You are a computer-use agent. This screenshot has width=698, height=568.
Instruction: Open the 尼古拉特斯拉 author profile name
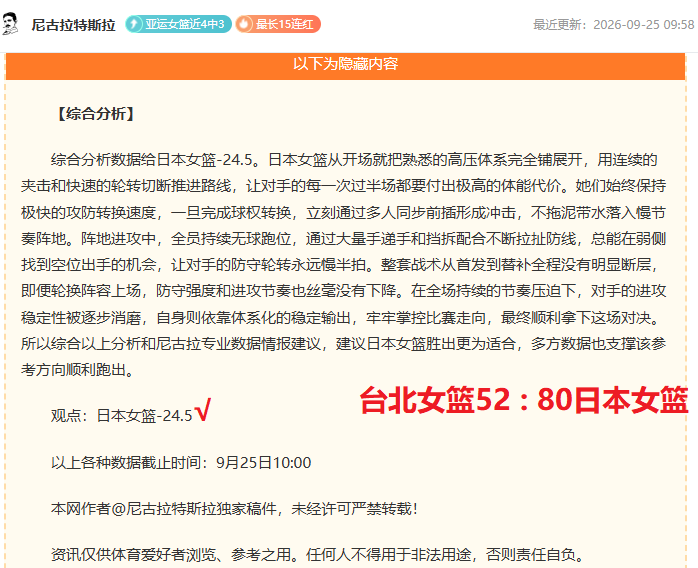click(x=73, y=25)
